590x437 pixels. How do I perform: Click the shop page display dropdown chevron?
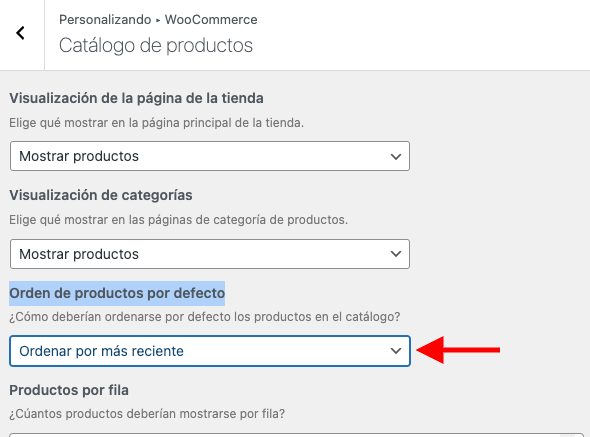click(395, 157)
